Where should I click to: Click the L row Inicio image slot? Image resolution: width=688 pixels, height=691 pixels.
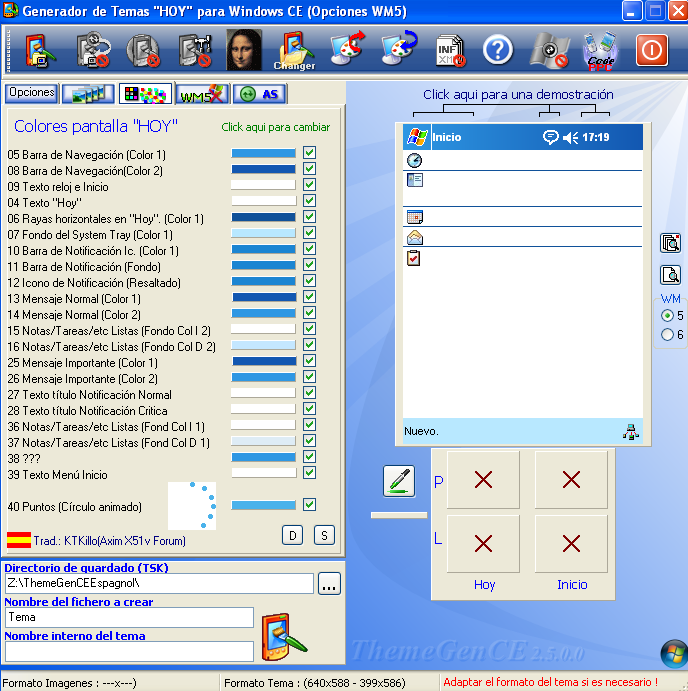click(x=571, y=544)
